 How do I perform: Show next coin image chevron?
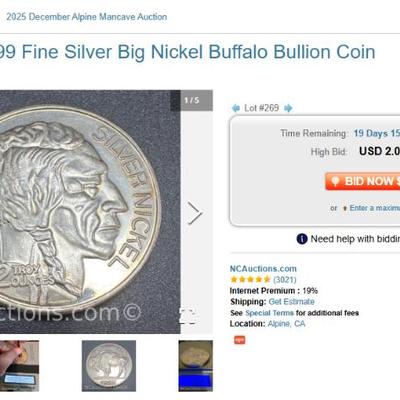pos(195,213)
